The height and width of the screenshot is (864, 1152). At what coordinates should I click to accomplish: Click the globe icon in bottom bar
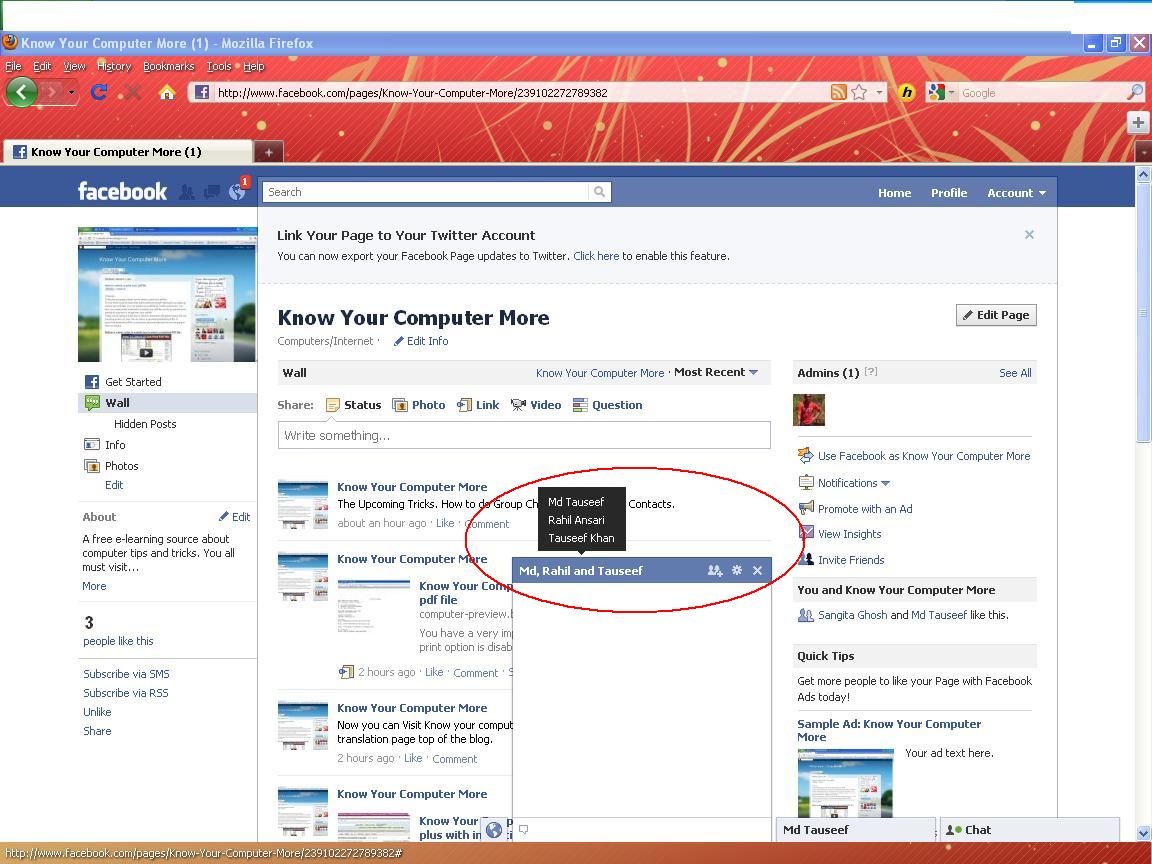(x=494, y=830)
